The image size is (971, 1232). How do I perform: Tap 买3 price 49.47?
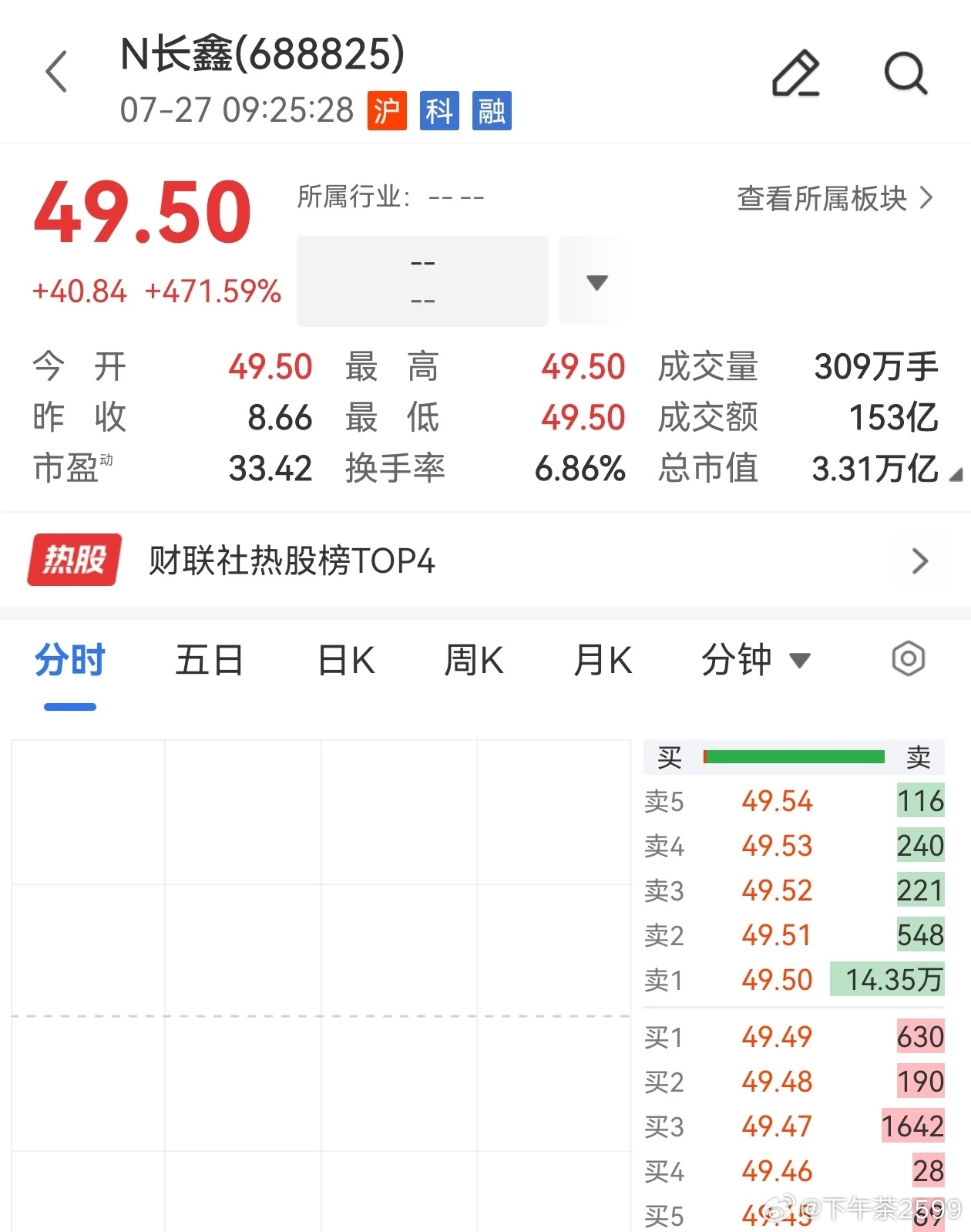tap(777, 1126)
